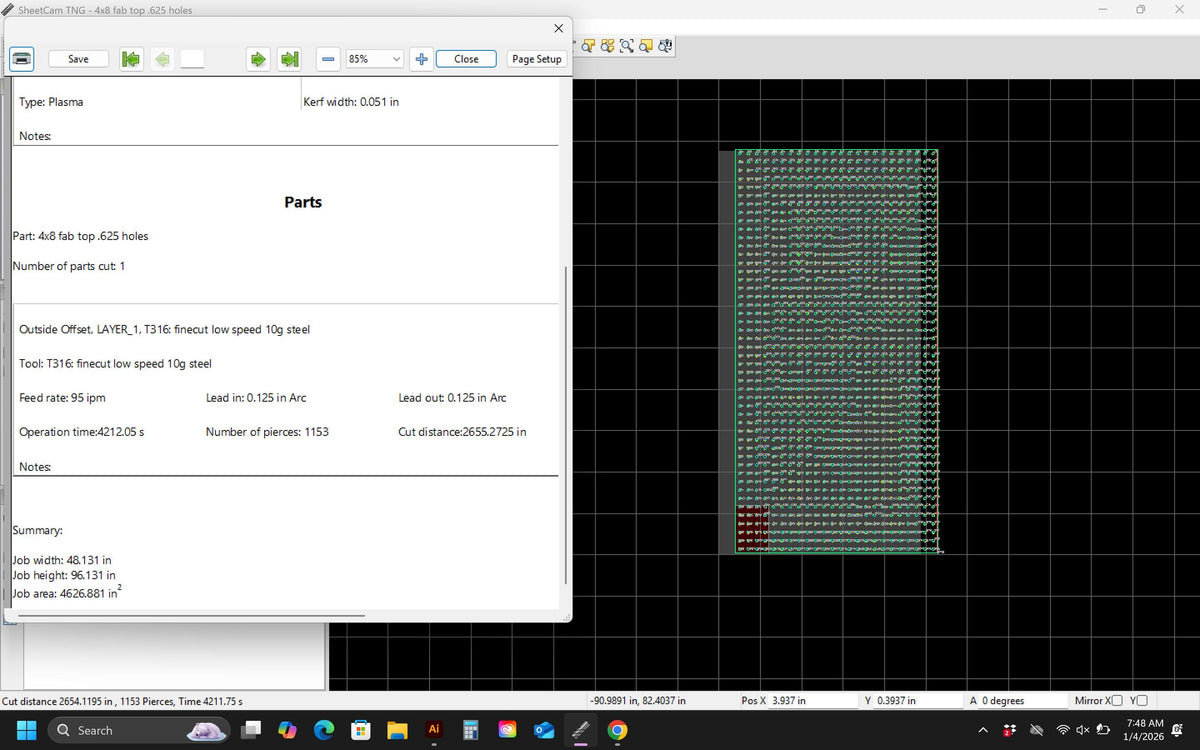Click 'Part: 4x8 fab top .625 holes'
This screenshot has height=750, width=1200.
tap(81, 236)
